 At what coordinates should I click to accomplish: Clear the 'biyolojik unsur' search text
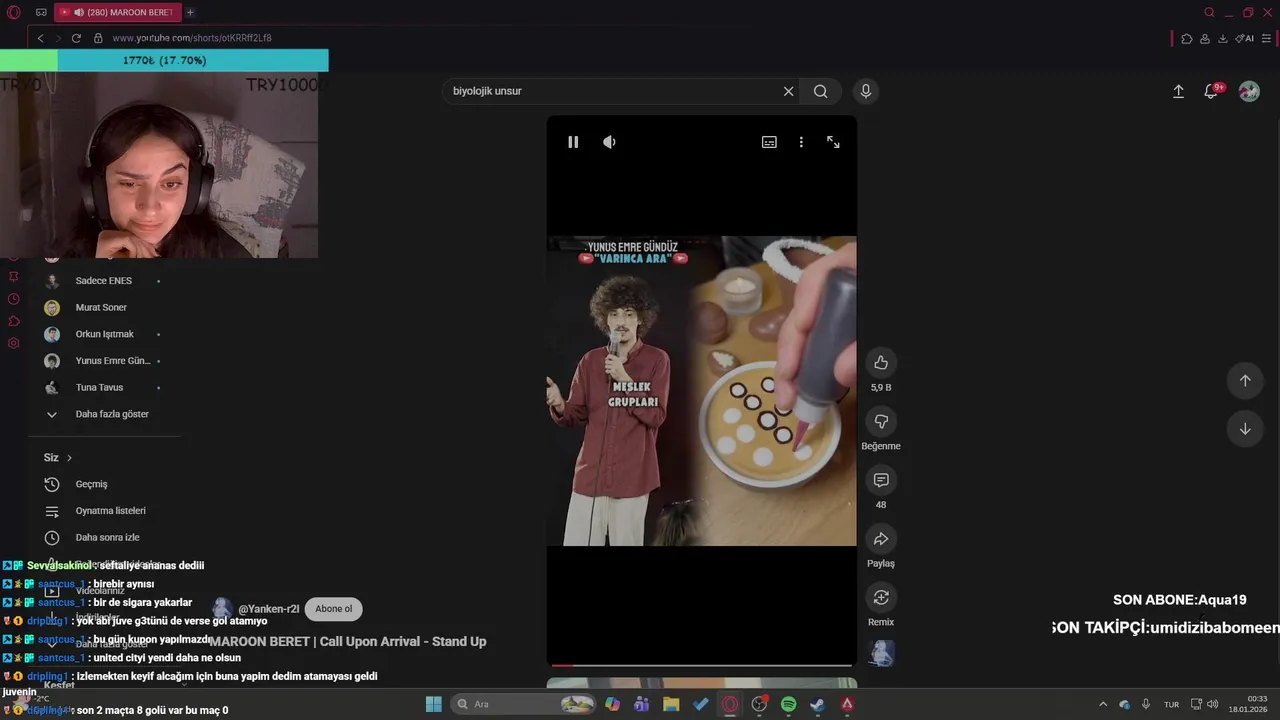[788, 91]
